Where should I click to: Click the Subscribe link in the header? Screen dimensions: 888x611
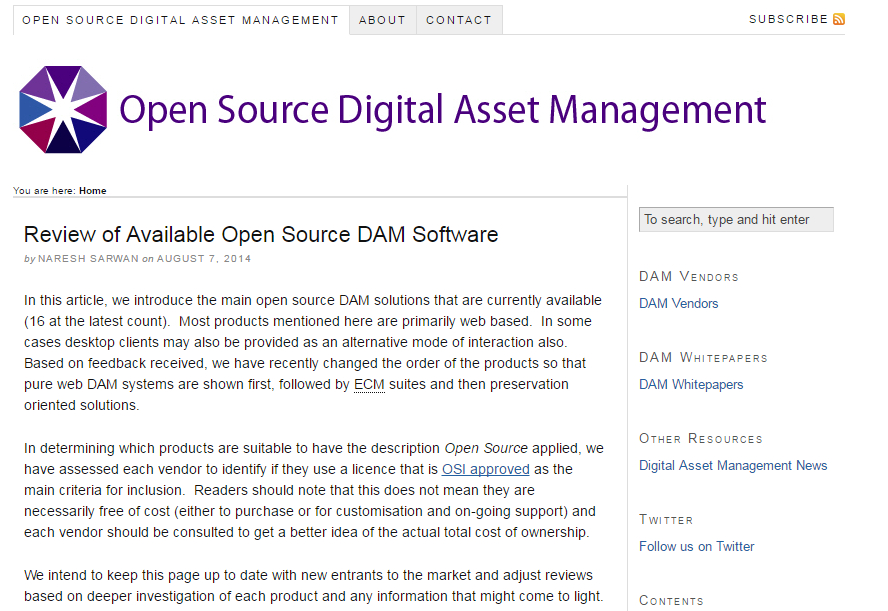[x=788, y=19]
